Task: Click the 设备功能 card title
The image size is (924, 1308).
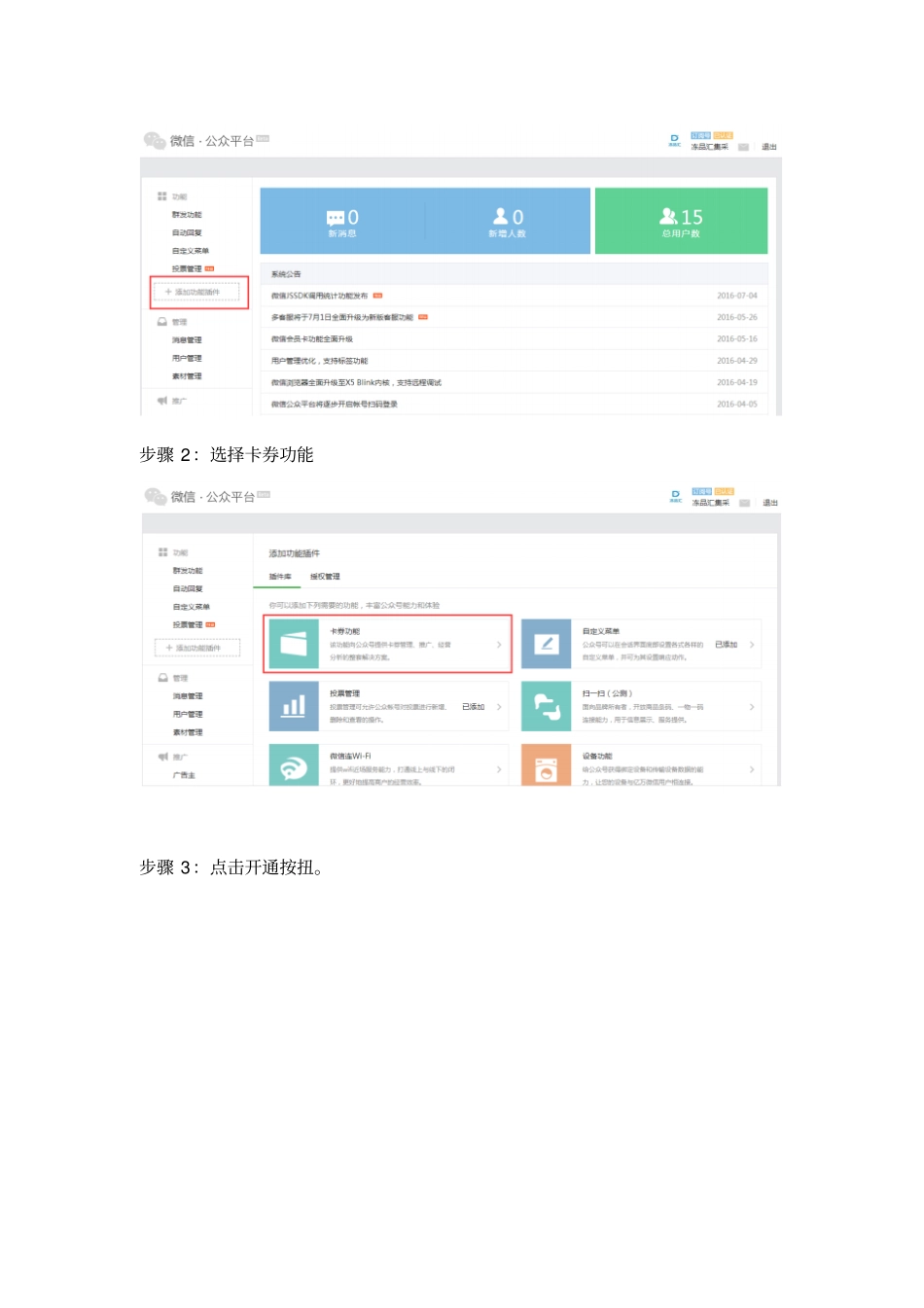Action: (x=597, y=756)
